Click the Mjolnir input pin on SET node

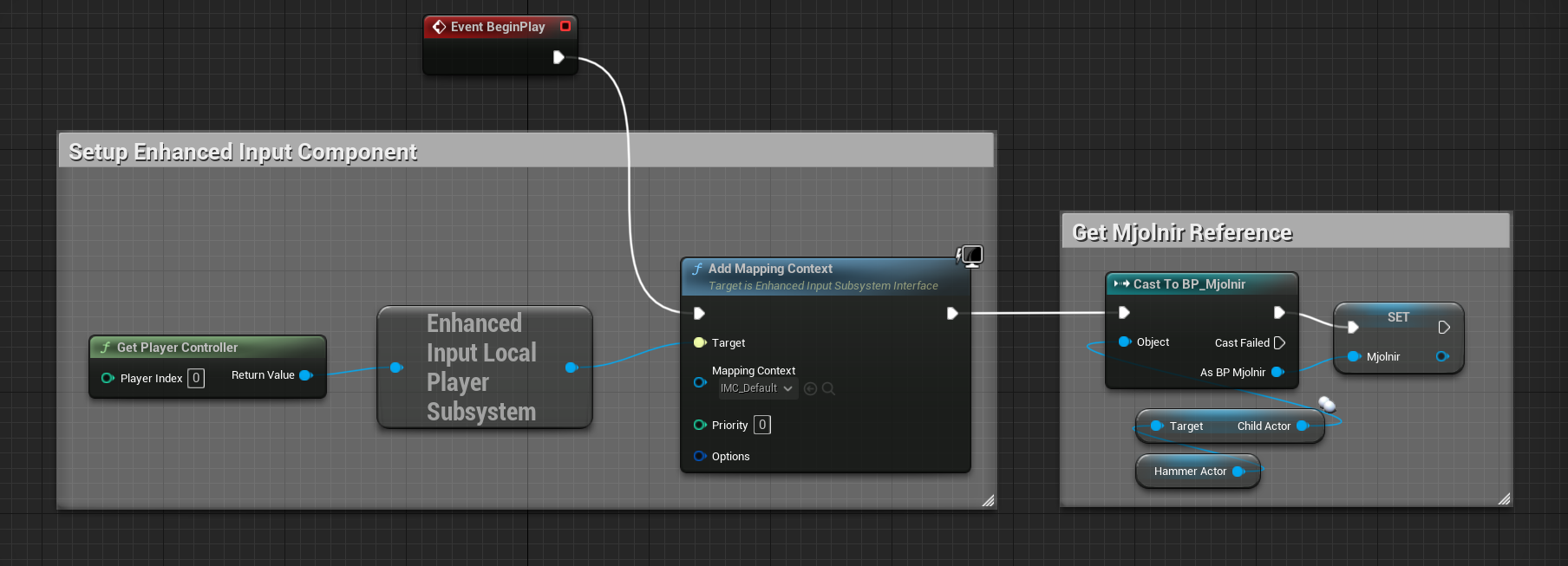[x=1354, y=356]
